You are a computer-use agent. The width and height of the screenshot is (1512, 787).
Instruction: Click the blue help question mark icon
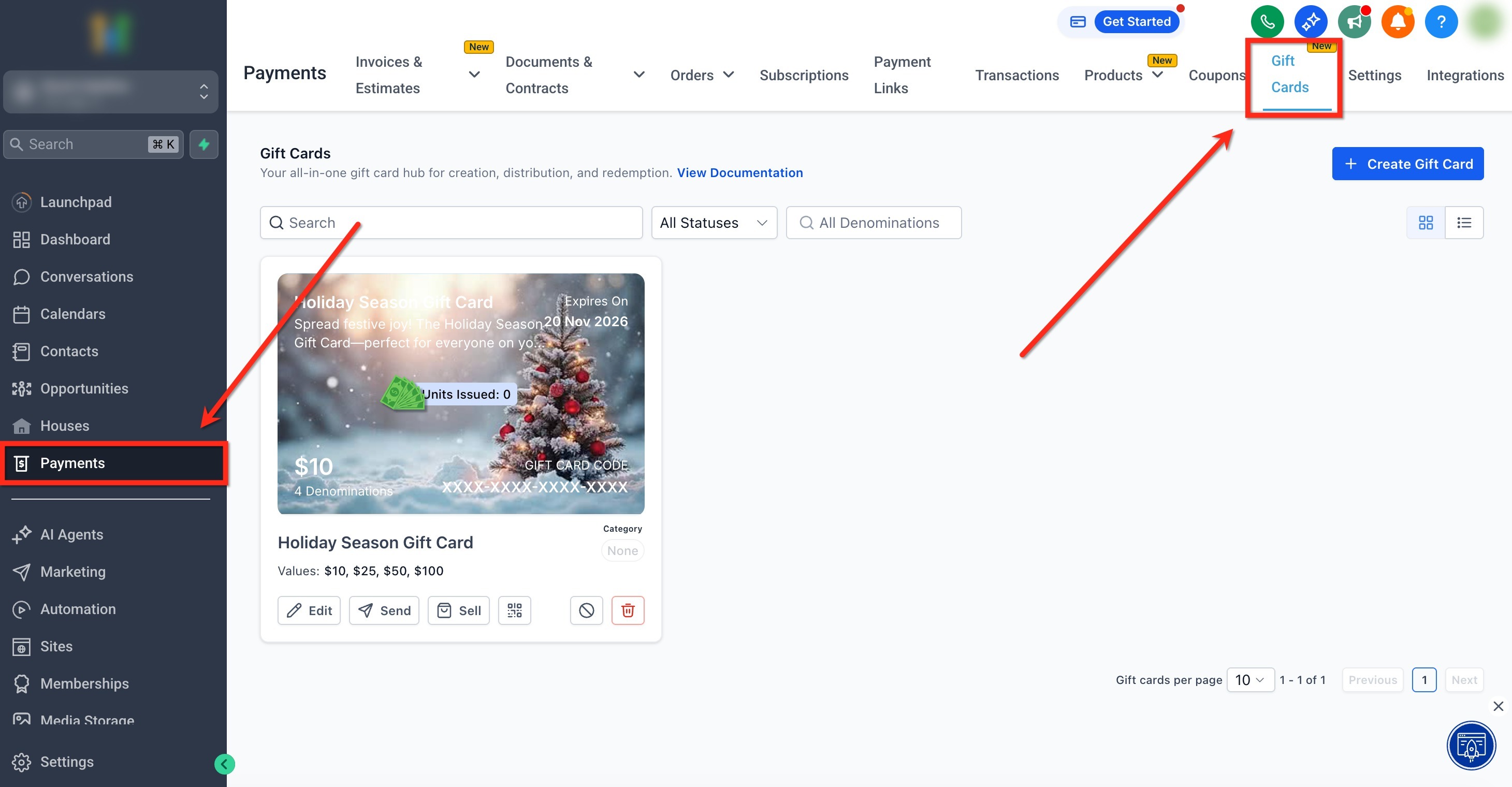pyautogui.click(x=1441, y=22)
